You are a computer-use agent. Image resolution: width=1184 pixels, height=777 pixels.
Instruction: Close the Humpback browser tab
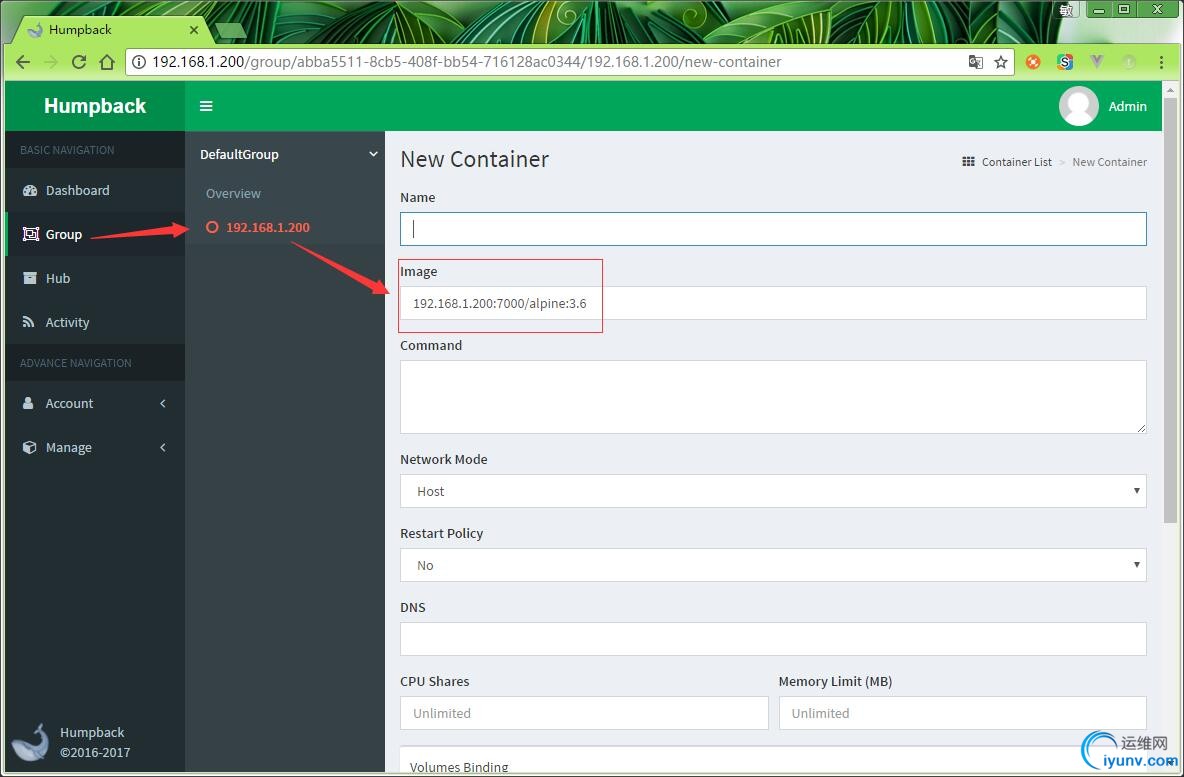(x=194, y=29)
